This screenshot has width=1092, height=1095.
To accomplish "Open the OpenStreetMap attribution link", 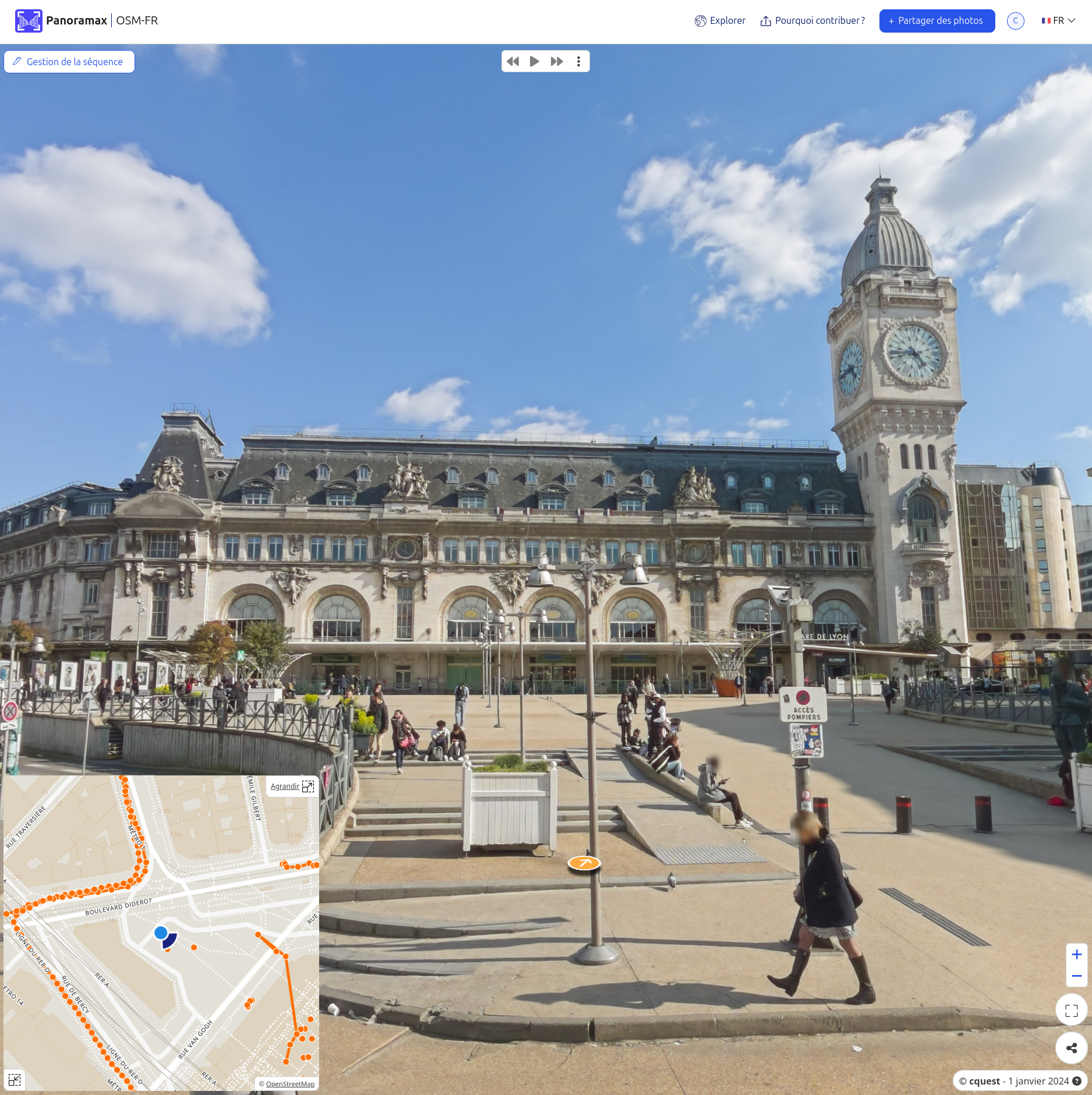I will tap(289, 1084).
